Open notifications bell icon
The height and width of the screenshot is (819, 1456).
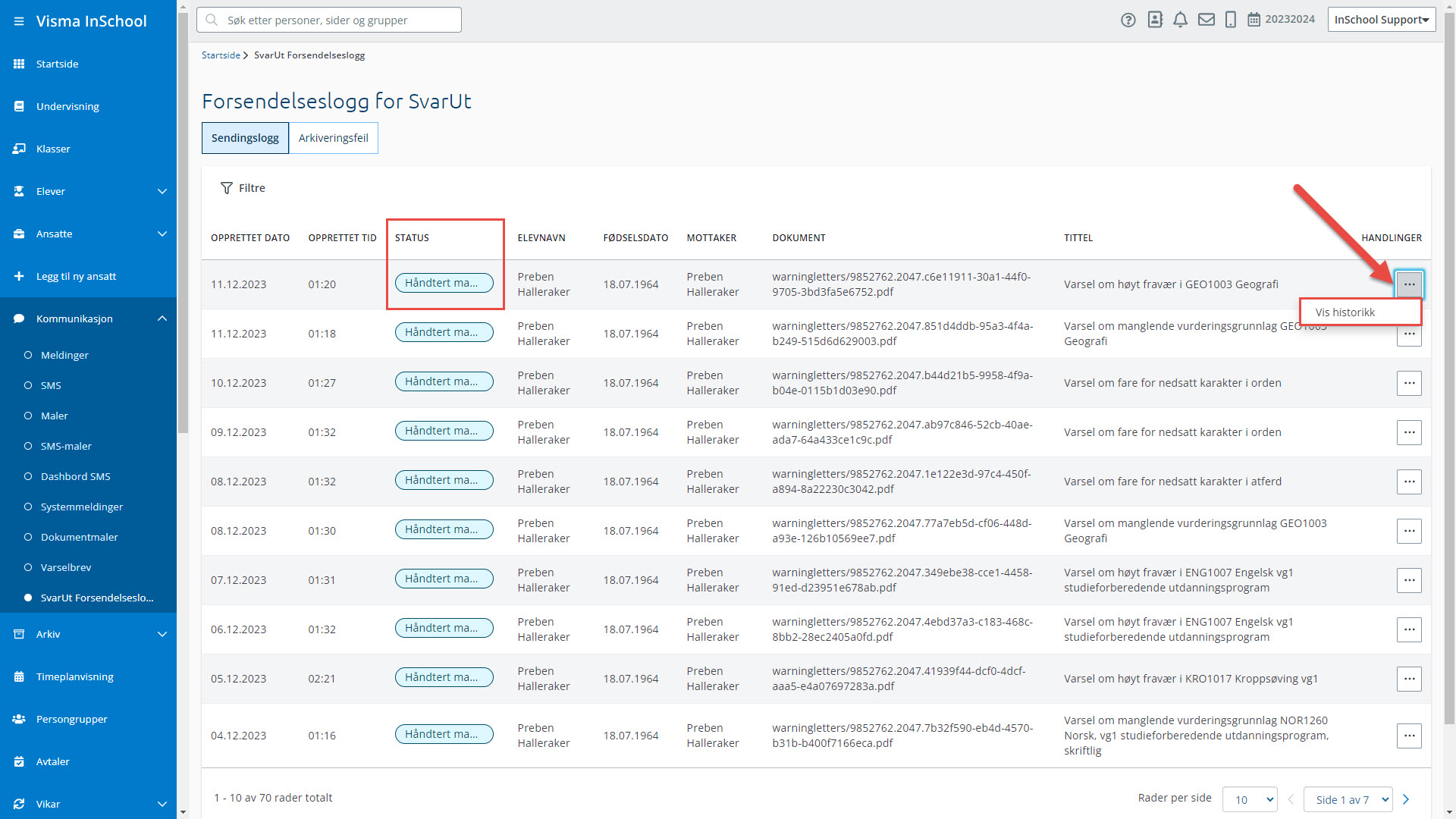[1181, 20]
